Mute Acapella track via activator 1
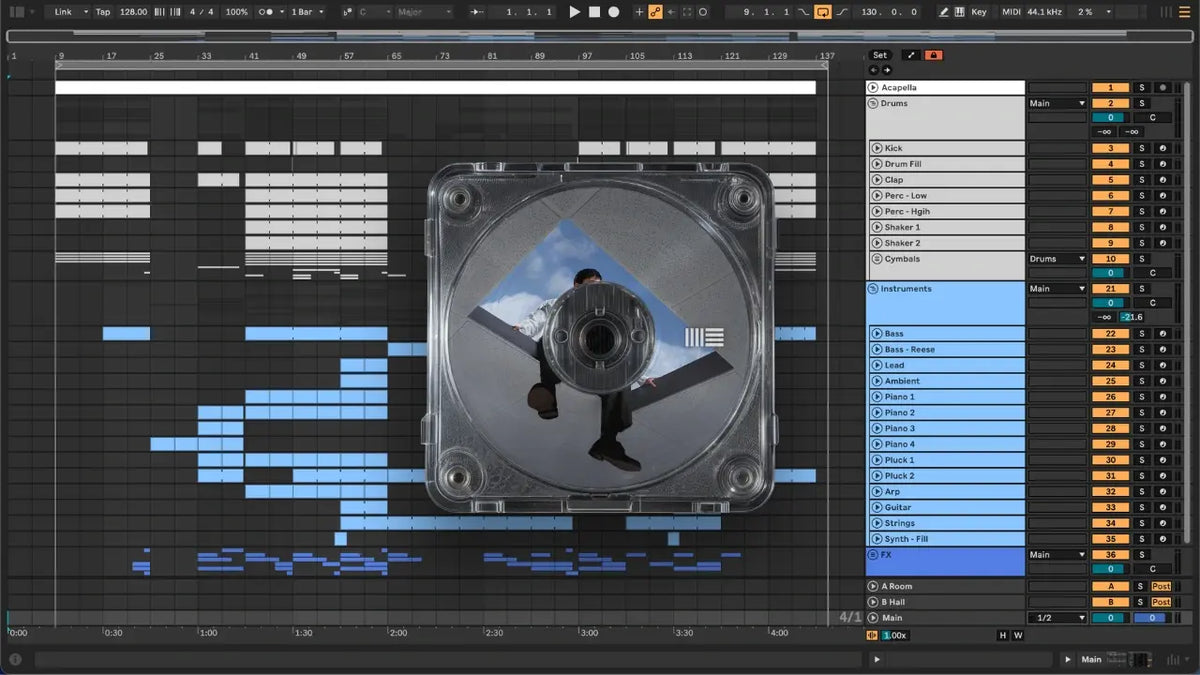The width and height of the screenshot is (1200, 675). pyautogui.click(x=1110, y=88)
